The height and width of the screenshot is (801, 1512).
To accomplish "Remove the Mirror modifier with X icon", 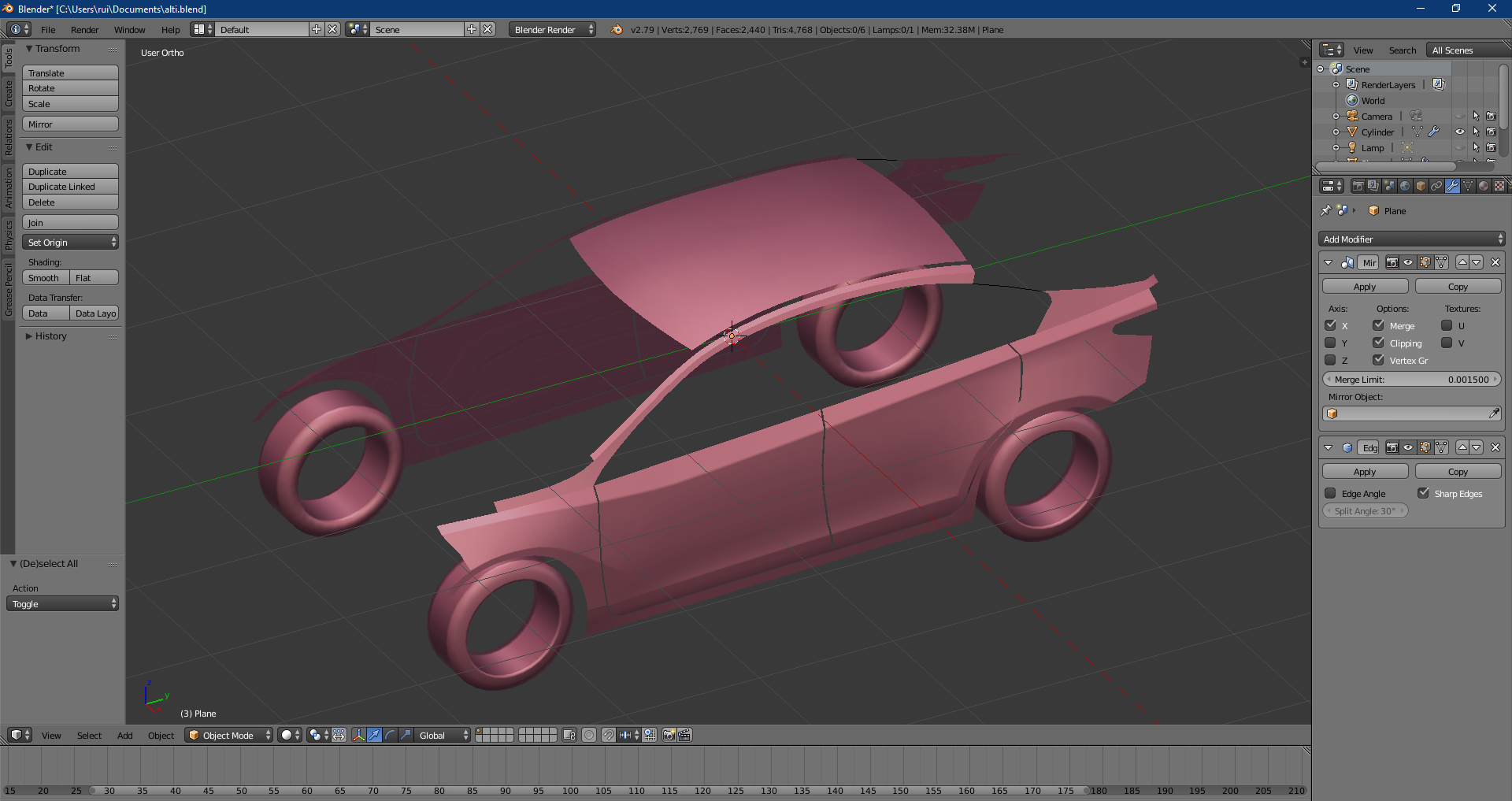I will tap(1495, 262).
